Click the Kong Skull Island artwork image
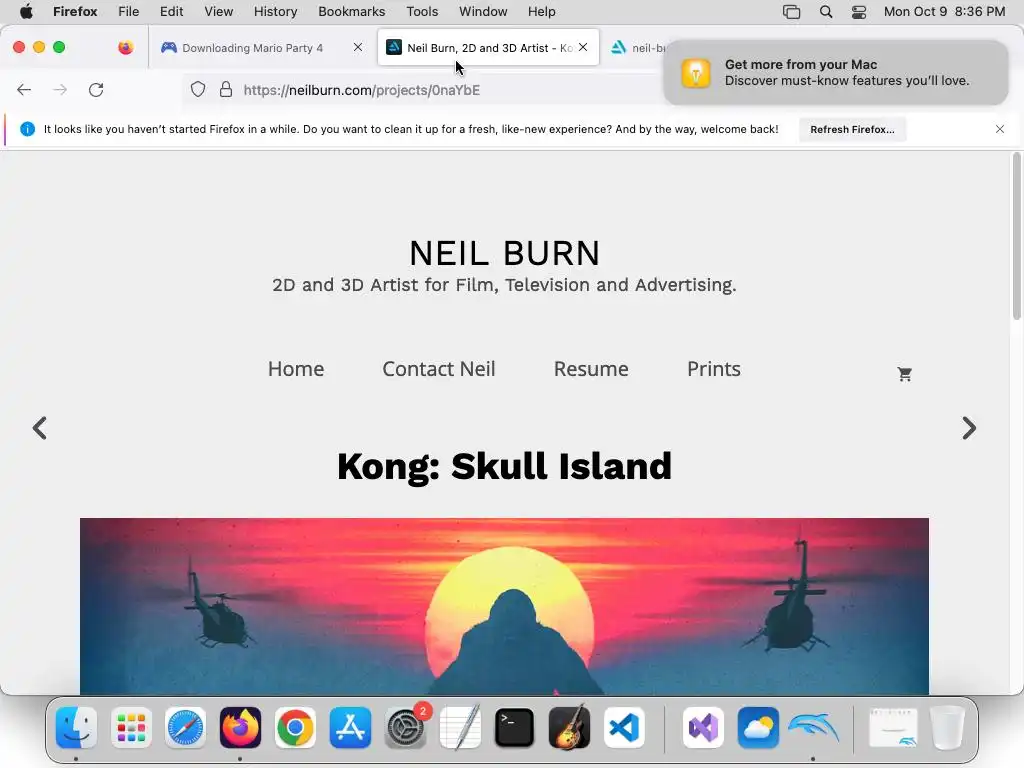The width and height of the screenshot is (1024, 768). pos(504,606)
